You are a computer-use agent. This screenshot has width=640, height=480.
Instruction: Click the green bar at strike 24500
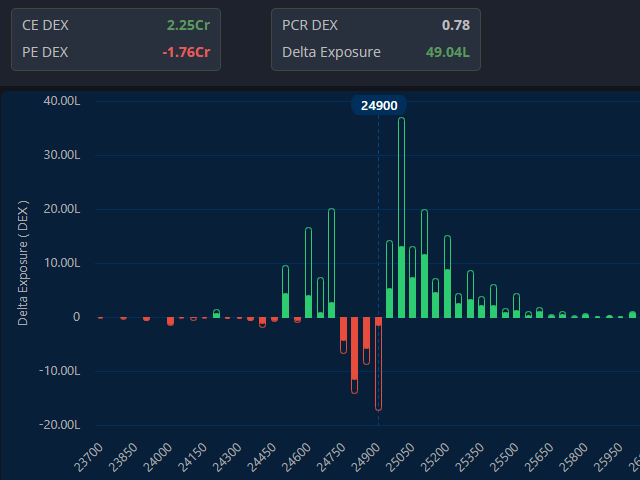point(285,293)
